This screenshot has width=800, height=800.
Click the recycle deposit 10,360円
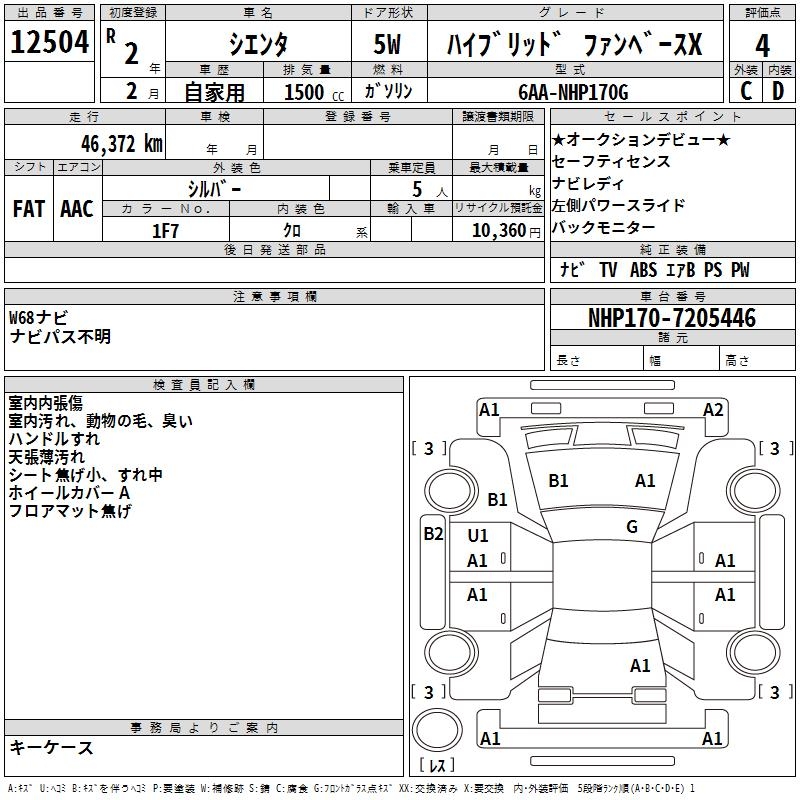506,231
